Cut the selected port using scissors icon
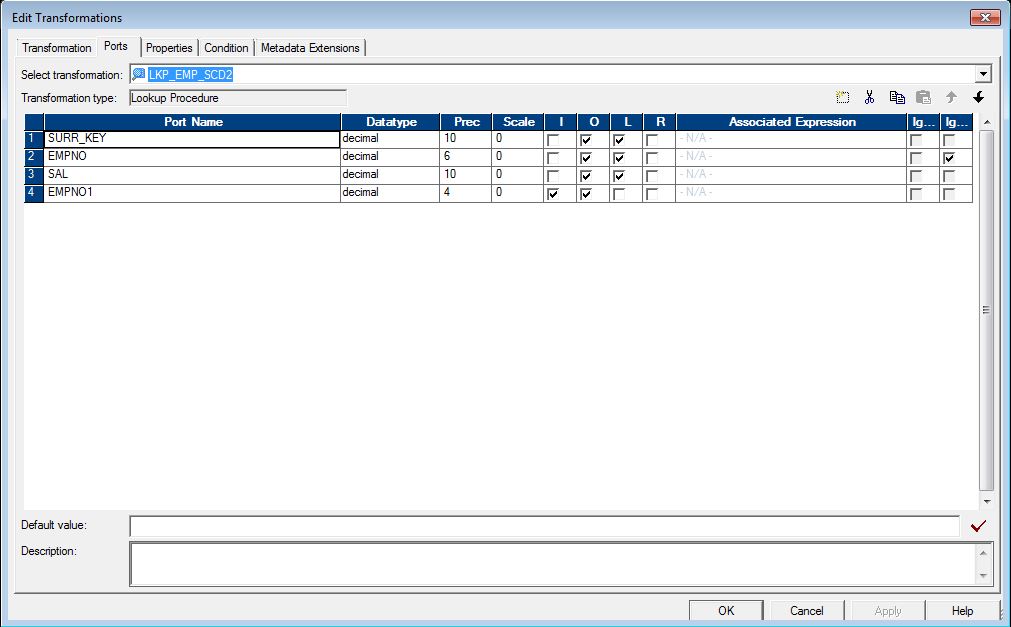The image size is (1011, 627). [869, 96]
